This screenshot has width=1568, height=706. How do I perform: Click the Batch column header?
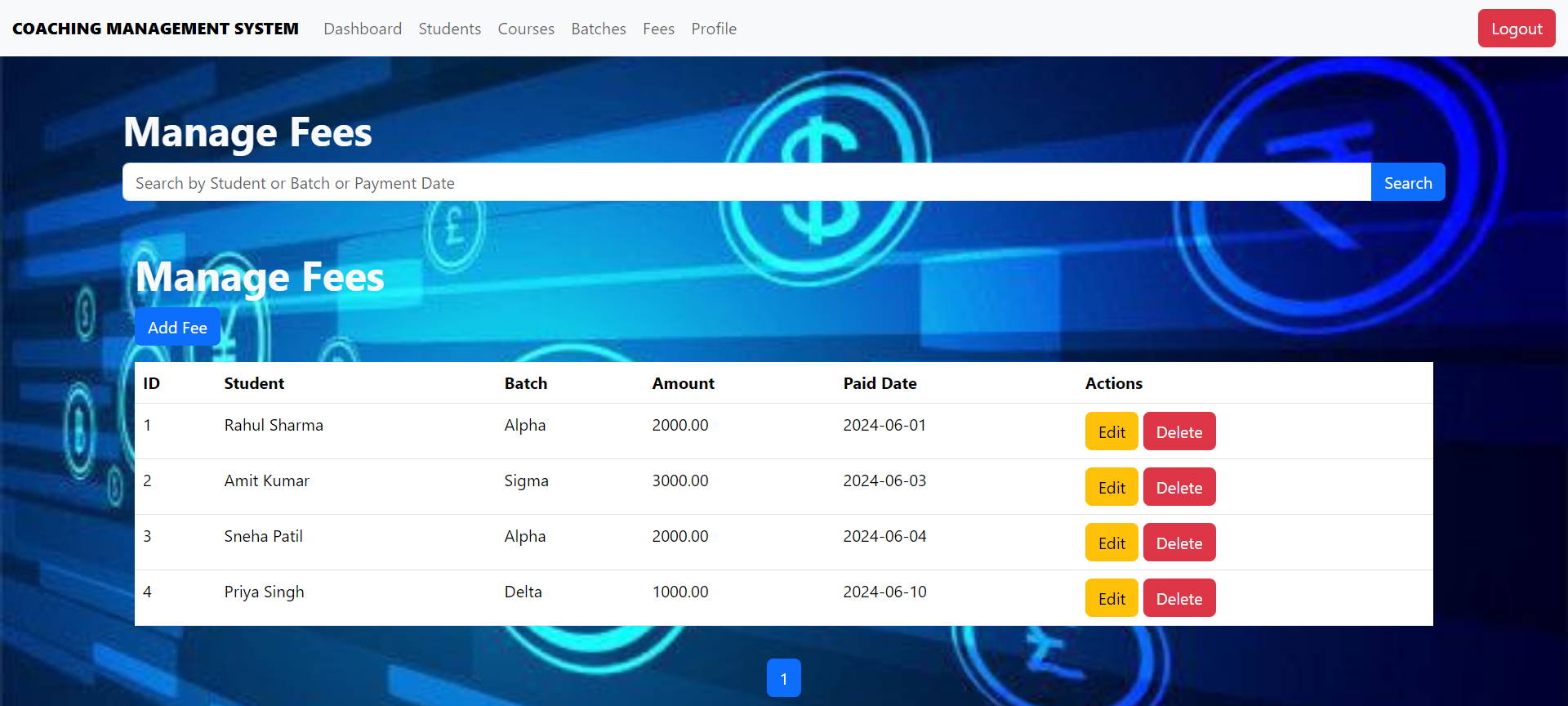[x=526, y=383]
